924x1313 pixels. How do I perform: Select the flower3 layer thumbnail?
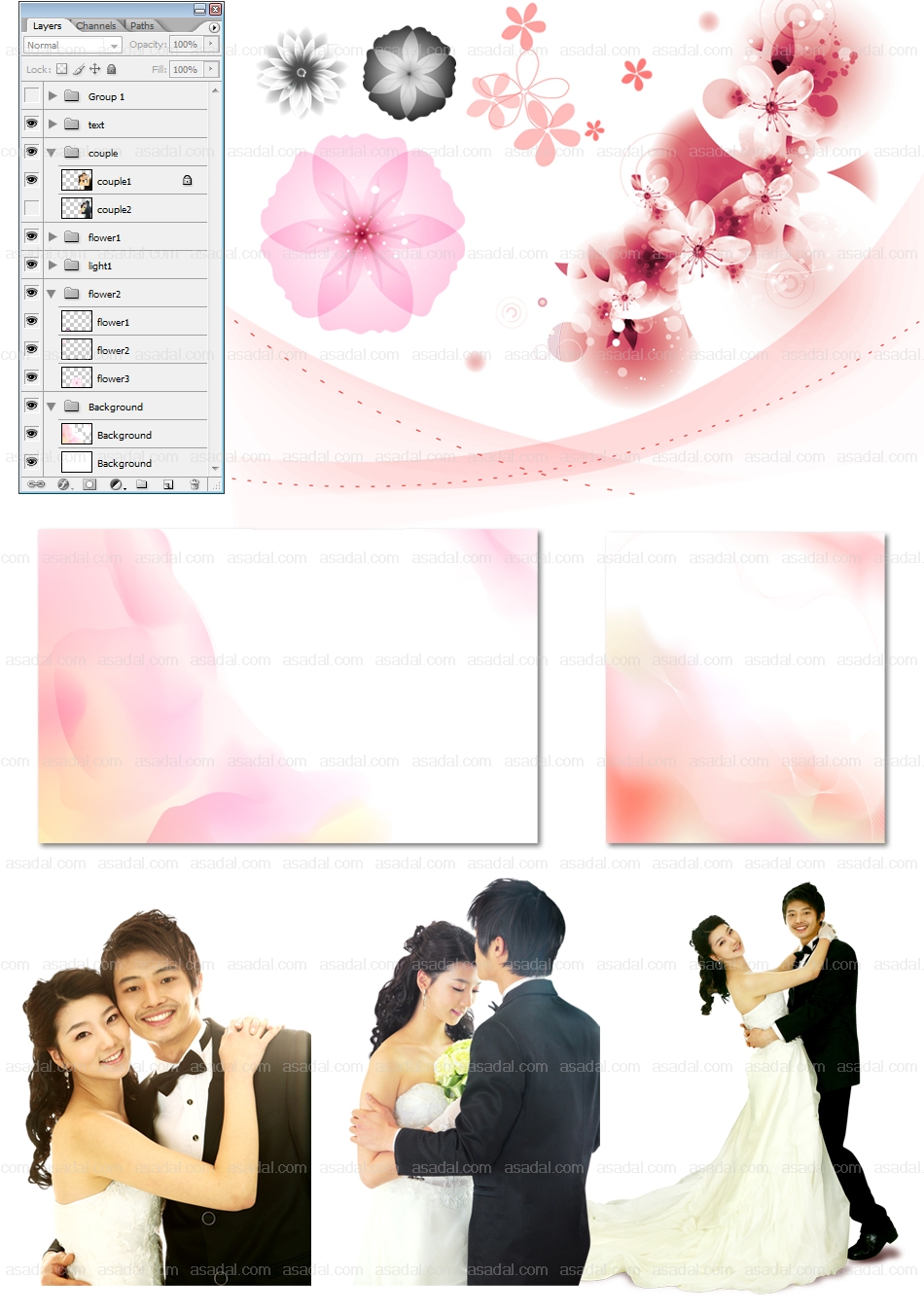(x=77, y=378)
